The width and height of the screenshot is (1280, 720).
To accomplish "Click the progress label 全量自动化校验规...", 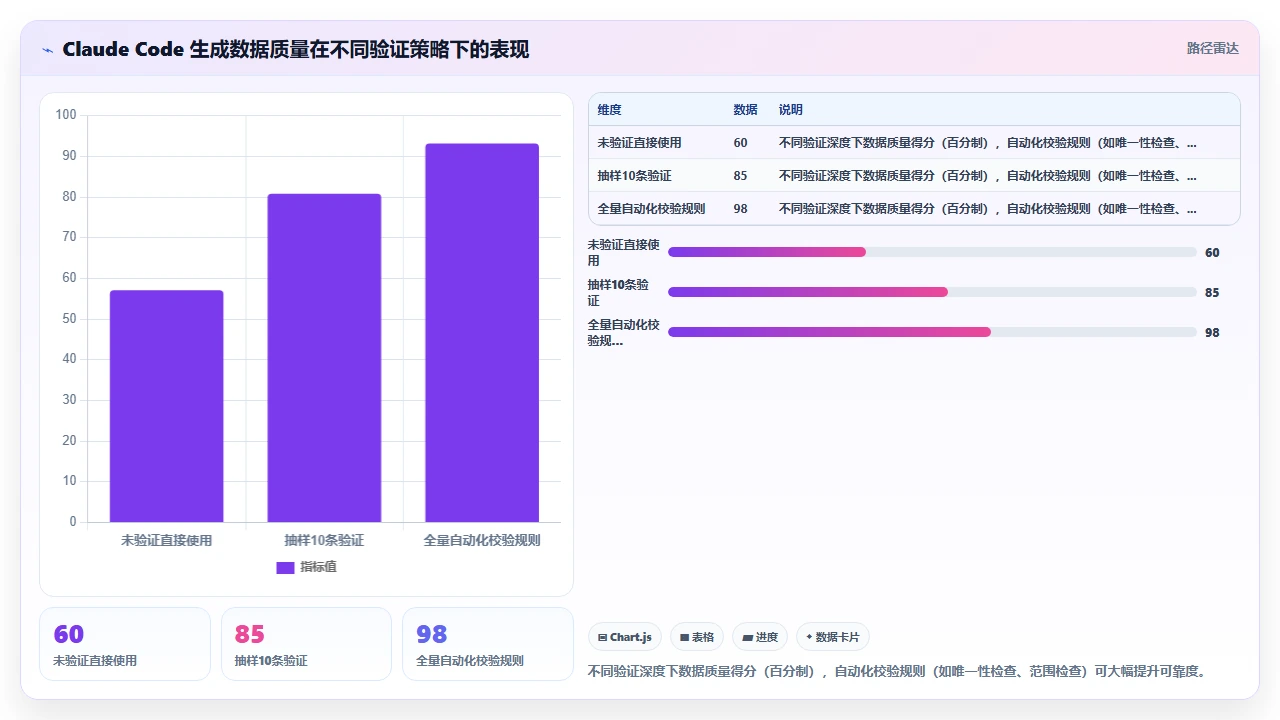I will click(x=623, y=332).
